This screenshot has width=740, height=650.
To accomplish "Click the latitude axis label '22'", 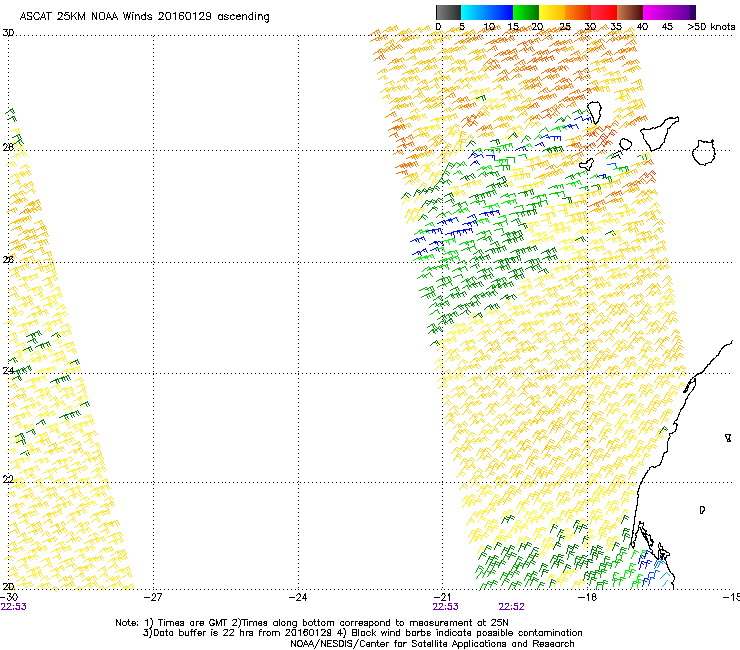I will [x=8, y=479].
